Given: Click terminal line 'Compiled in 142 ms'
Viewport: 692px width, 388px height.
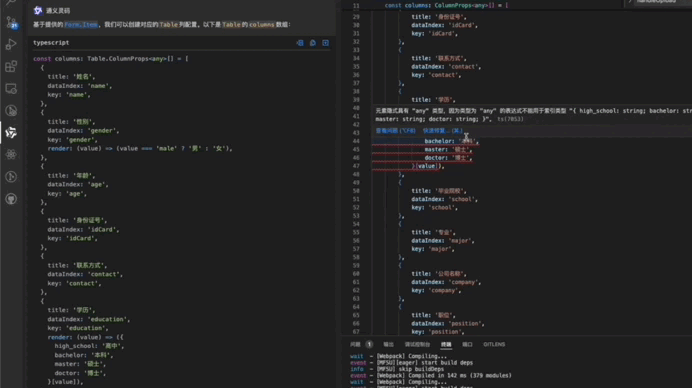Looking at the screenshot, I should point(431,376).
